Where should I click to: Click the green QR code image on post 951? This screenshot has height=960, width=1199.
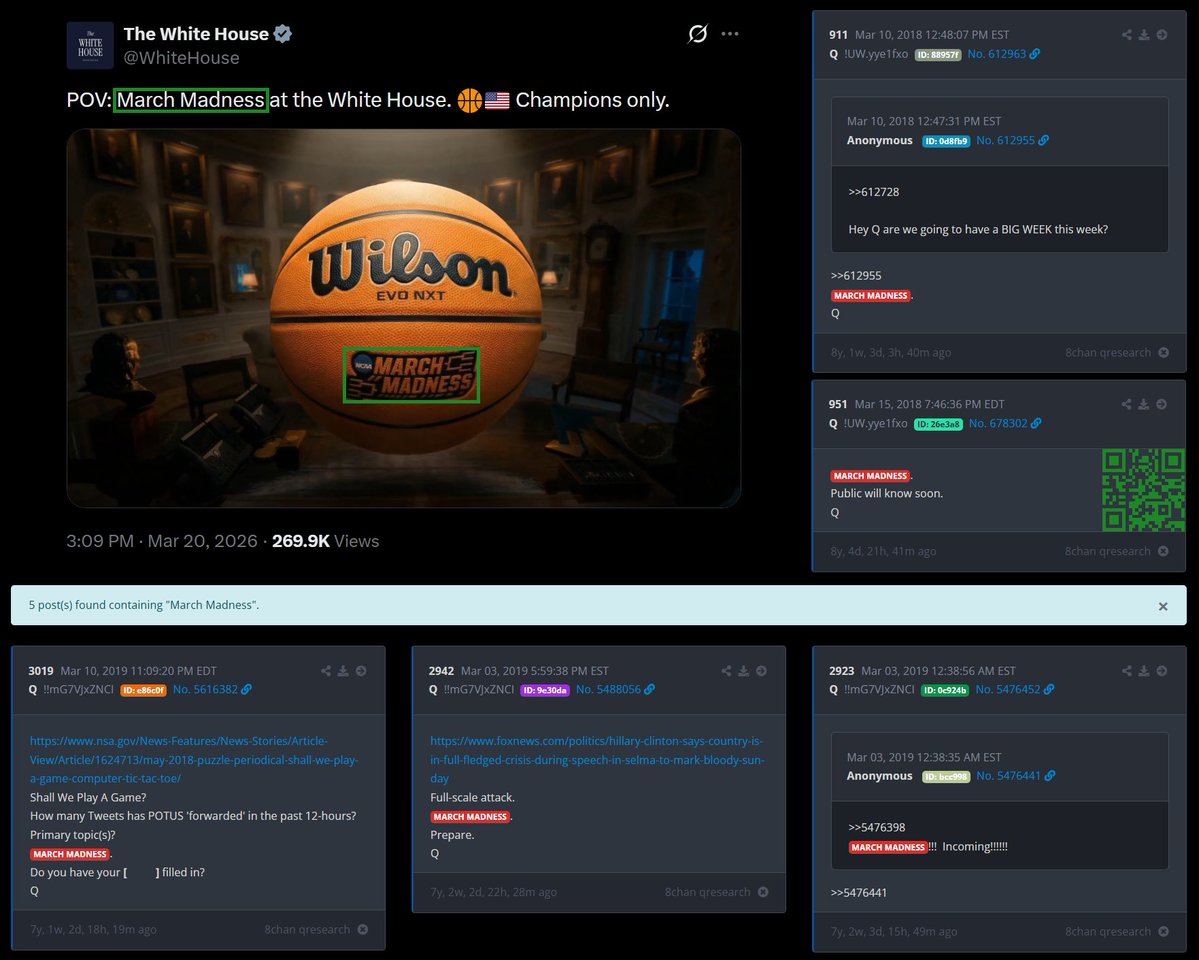(1143, 490)
